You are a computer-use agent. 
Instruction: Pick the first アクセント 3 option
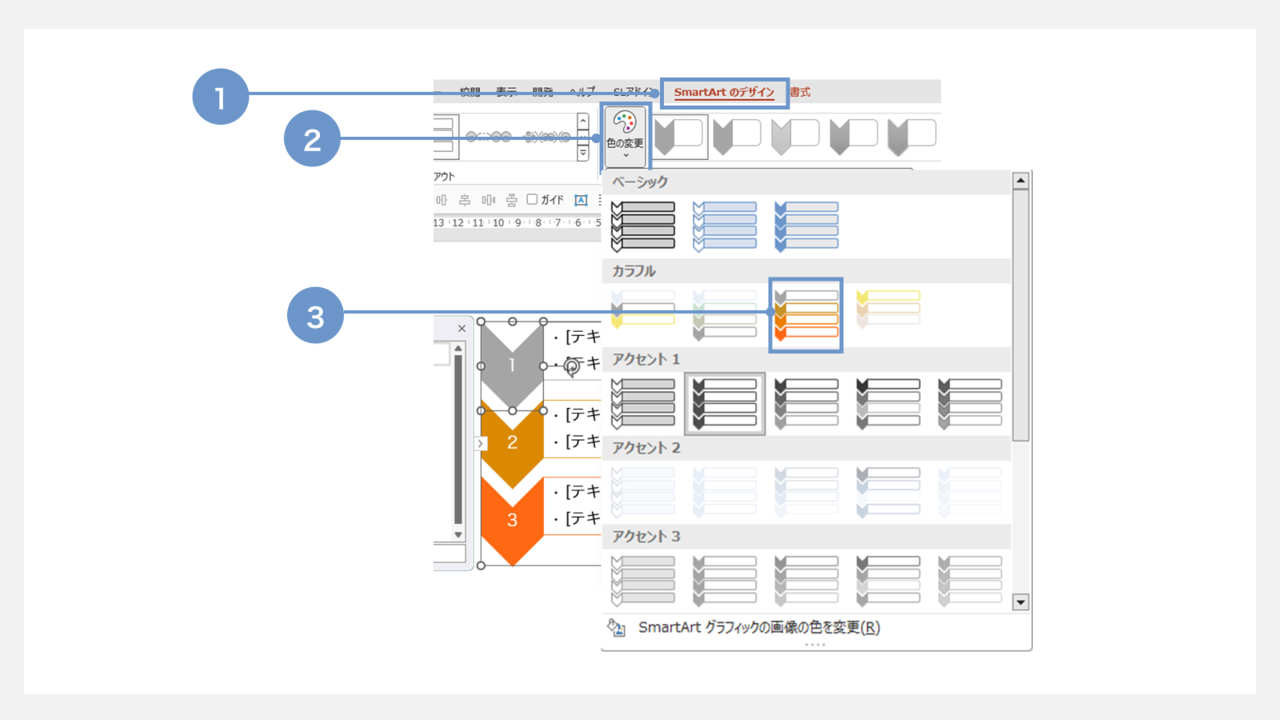pyautogui.click(x=643, y=580)
